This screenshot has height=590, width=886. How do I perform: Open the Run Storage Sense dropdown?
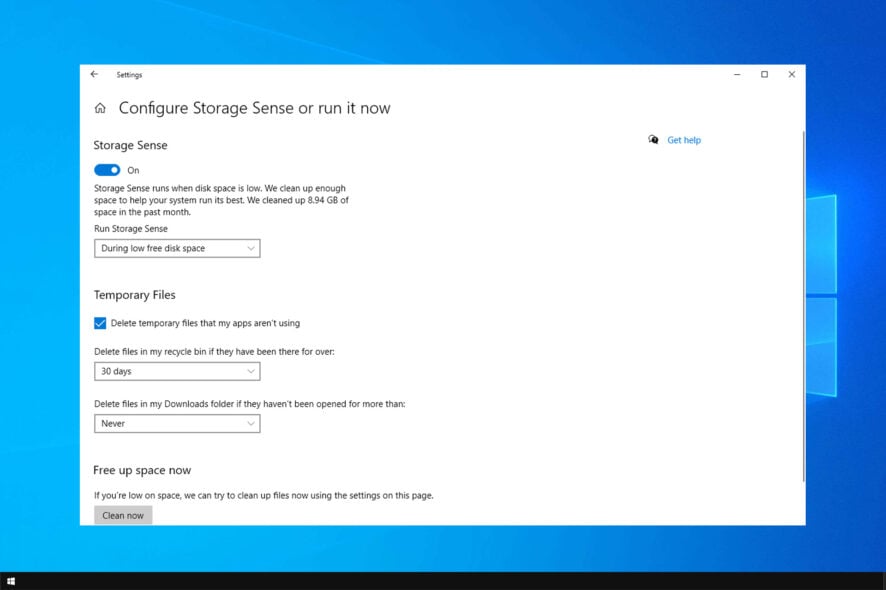pyautogui.click(x=177, y=248)
